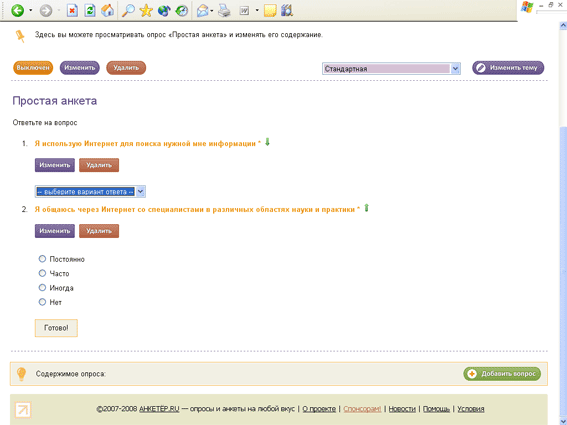The height and width of the screenshot is (425, 567).
Task: Toggle the orange Выключен survey status button
Action: pyautogui.click(x=33, y=68)
